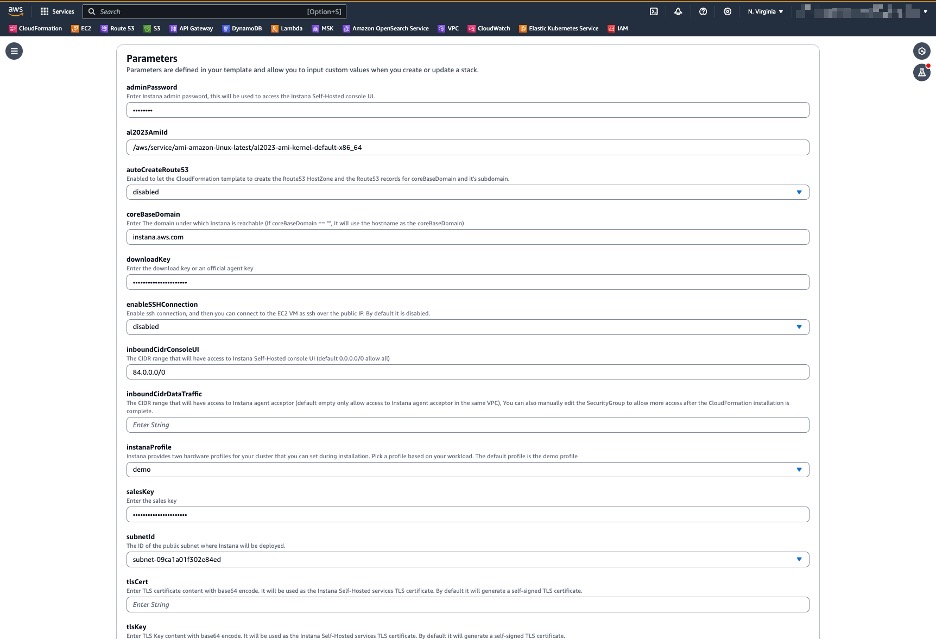Screen dimensions: 936x640
Task: Open the EC2 favorites shortcut
Action: (81, 28)
